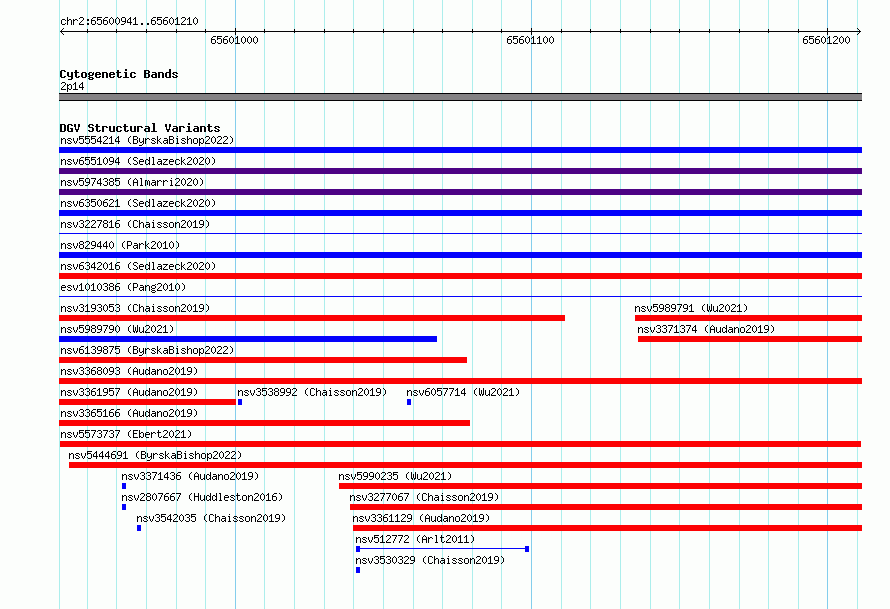Open esv1010386 (Pang2010) variant label
890x609 pixels.
(123, 287)
